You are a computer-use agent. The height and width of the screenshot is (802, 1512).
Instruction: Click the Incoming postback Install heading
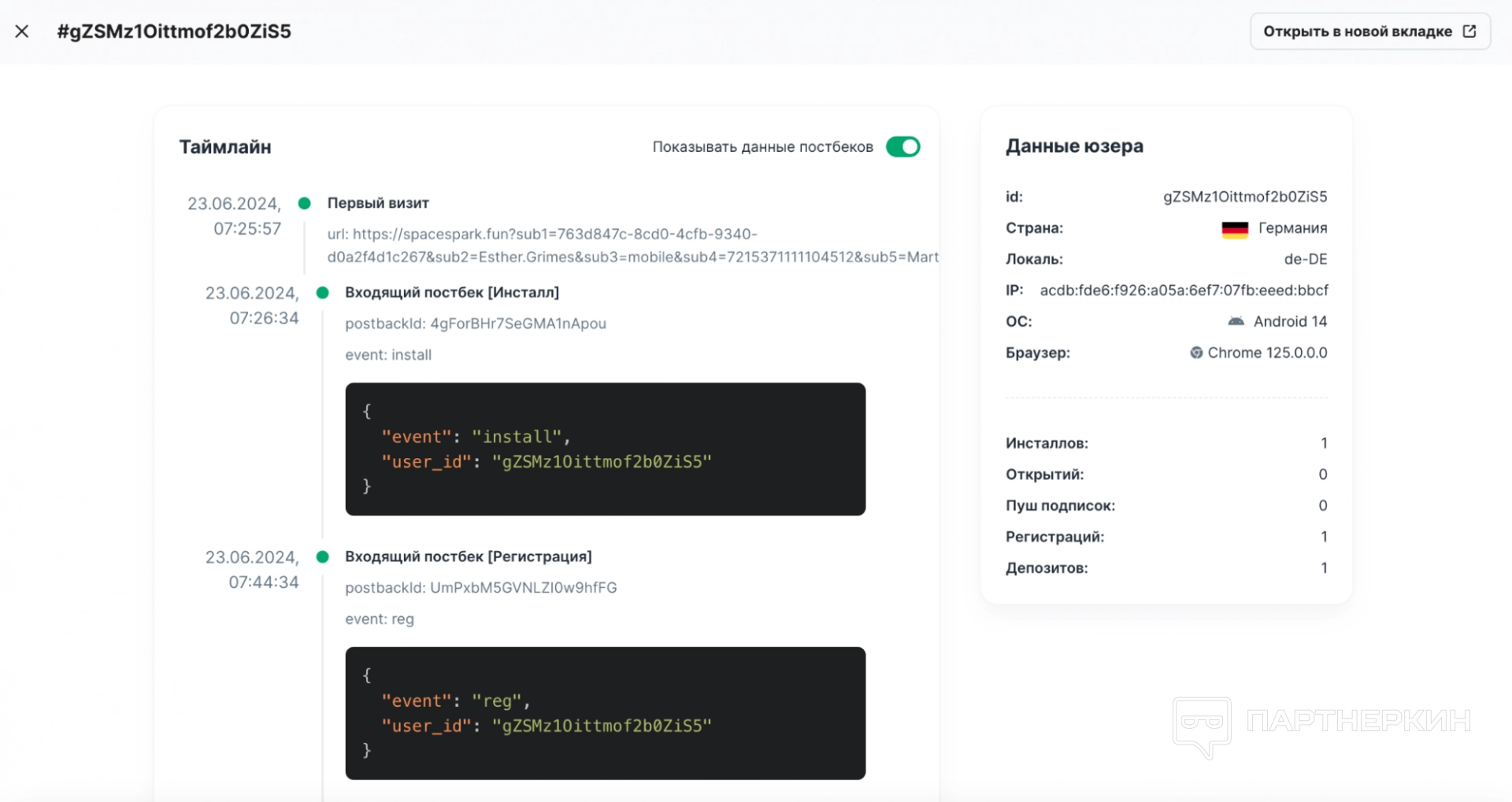pyautogui.click(x=452, y=293)
